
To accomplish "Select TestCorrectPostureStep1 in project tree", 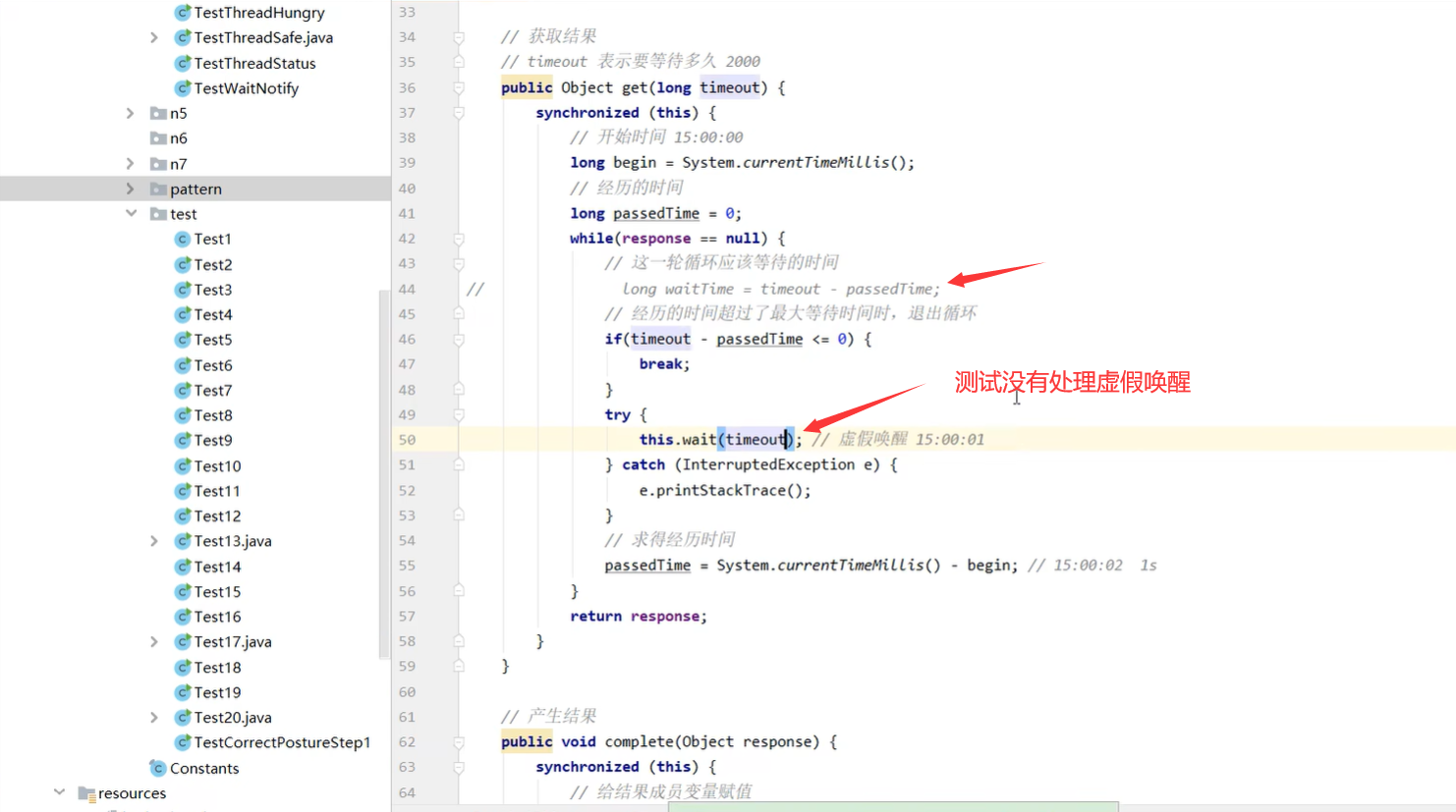I will 282,742.
